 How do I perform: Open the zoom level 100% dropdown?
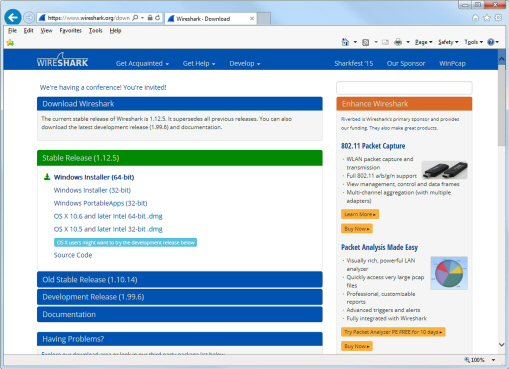[x=480, y=360]
